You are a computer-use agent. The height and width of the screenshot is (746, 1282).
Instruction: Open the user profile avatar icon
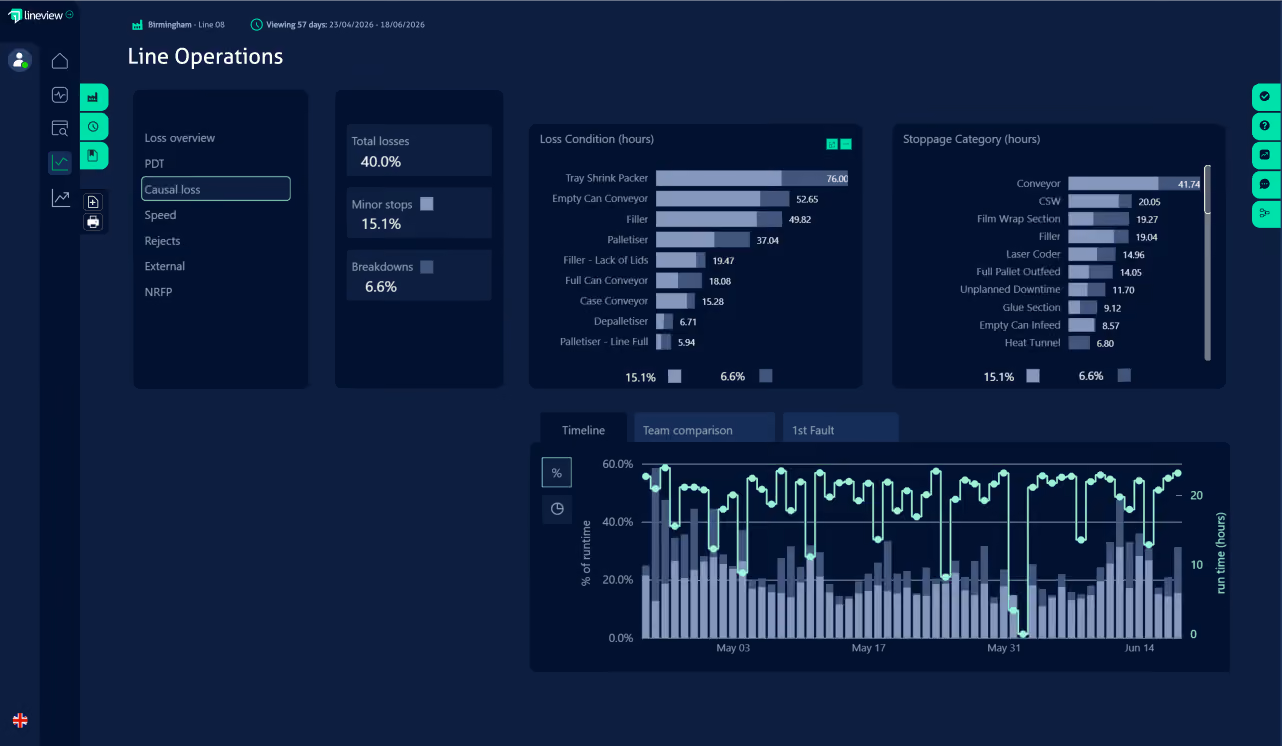point(20,60)
